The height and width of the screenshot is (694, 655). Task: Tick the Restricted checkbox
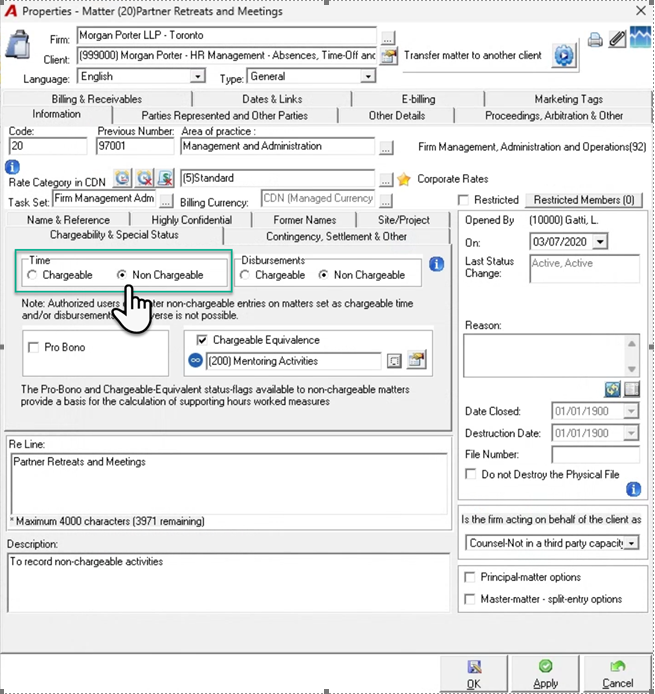pyautogui.click(x=463, y=200)
